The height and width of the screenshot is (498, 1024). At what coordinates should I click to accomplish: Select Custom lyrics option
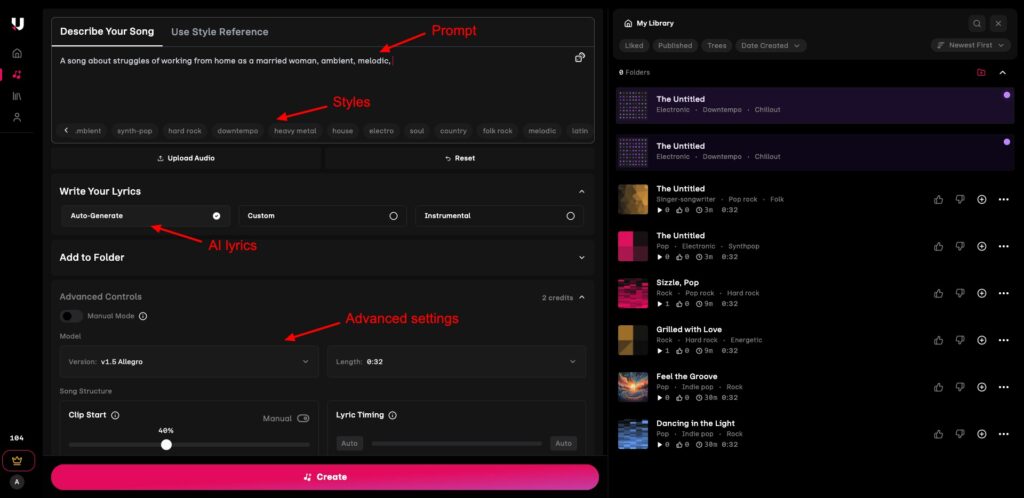coord(323,216)
